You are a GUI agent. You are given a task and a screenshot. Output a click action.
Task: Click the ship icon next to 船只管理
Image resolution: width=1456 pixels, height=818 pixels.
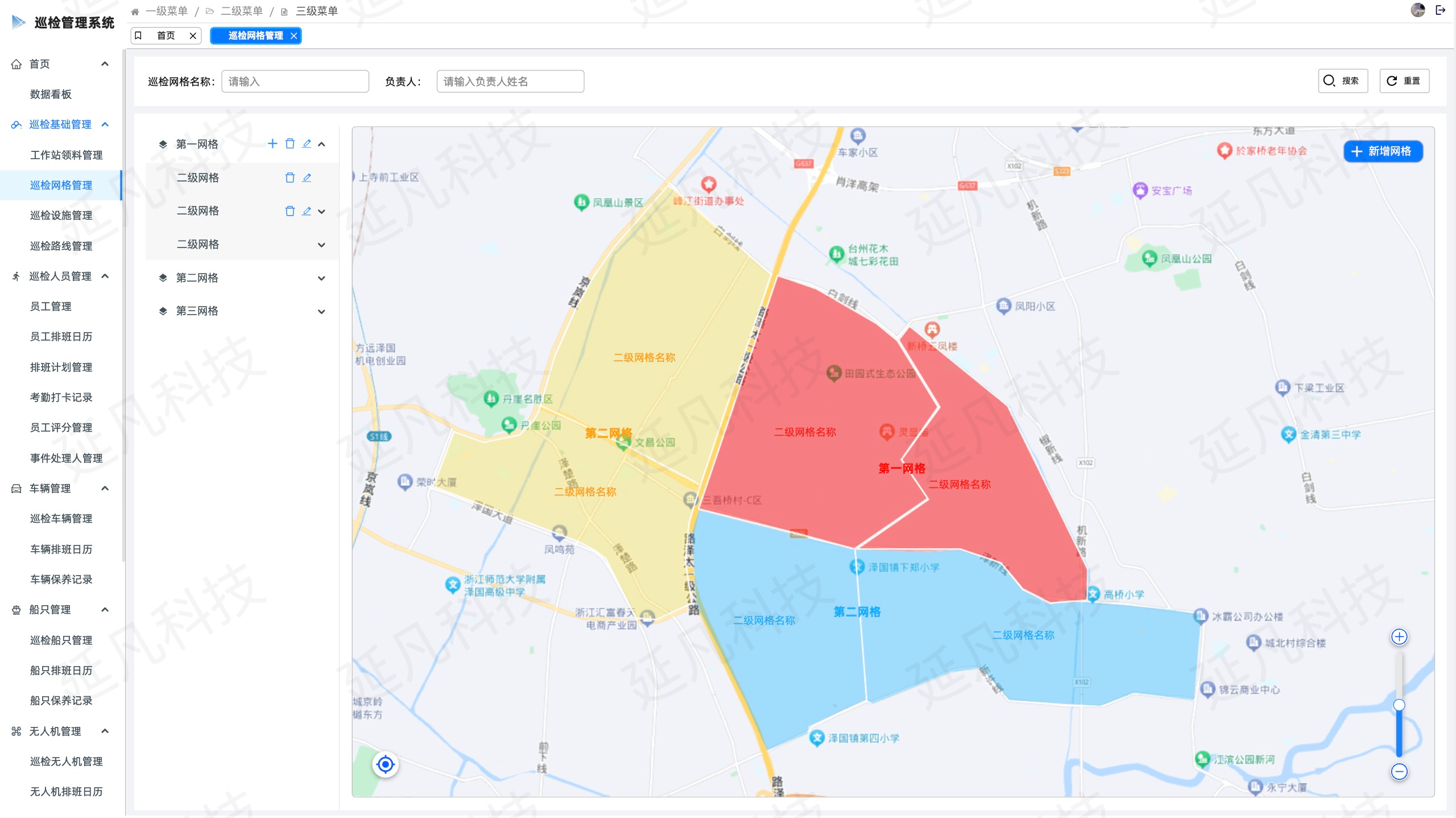point(15,610)
